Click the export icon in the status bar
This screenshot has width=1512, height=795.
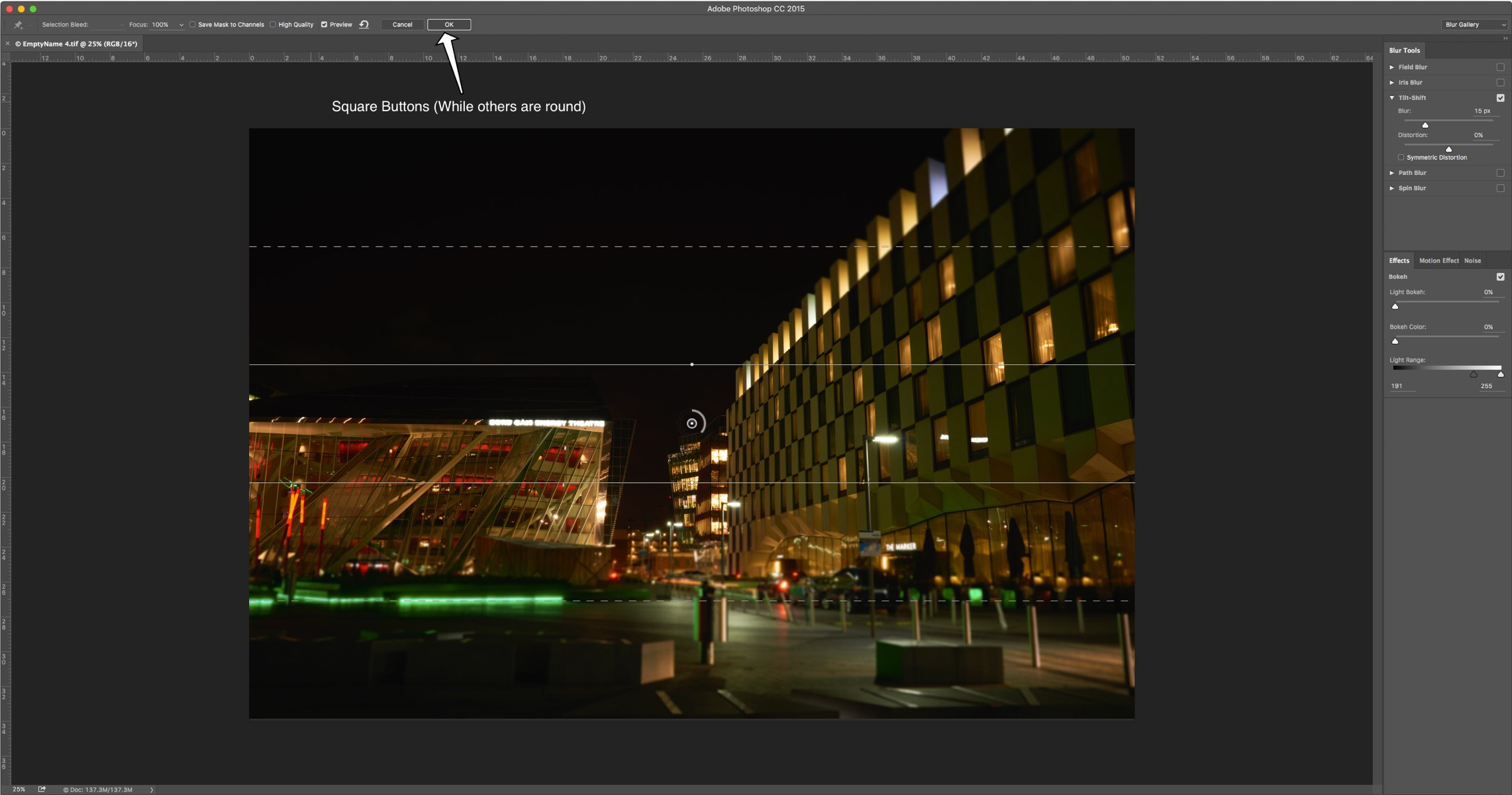[42, 789]
